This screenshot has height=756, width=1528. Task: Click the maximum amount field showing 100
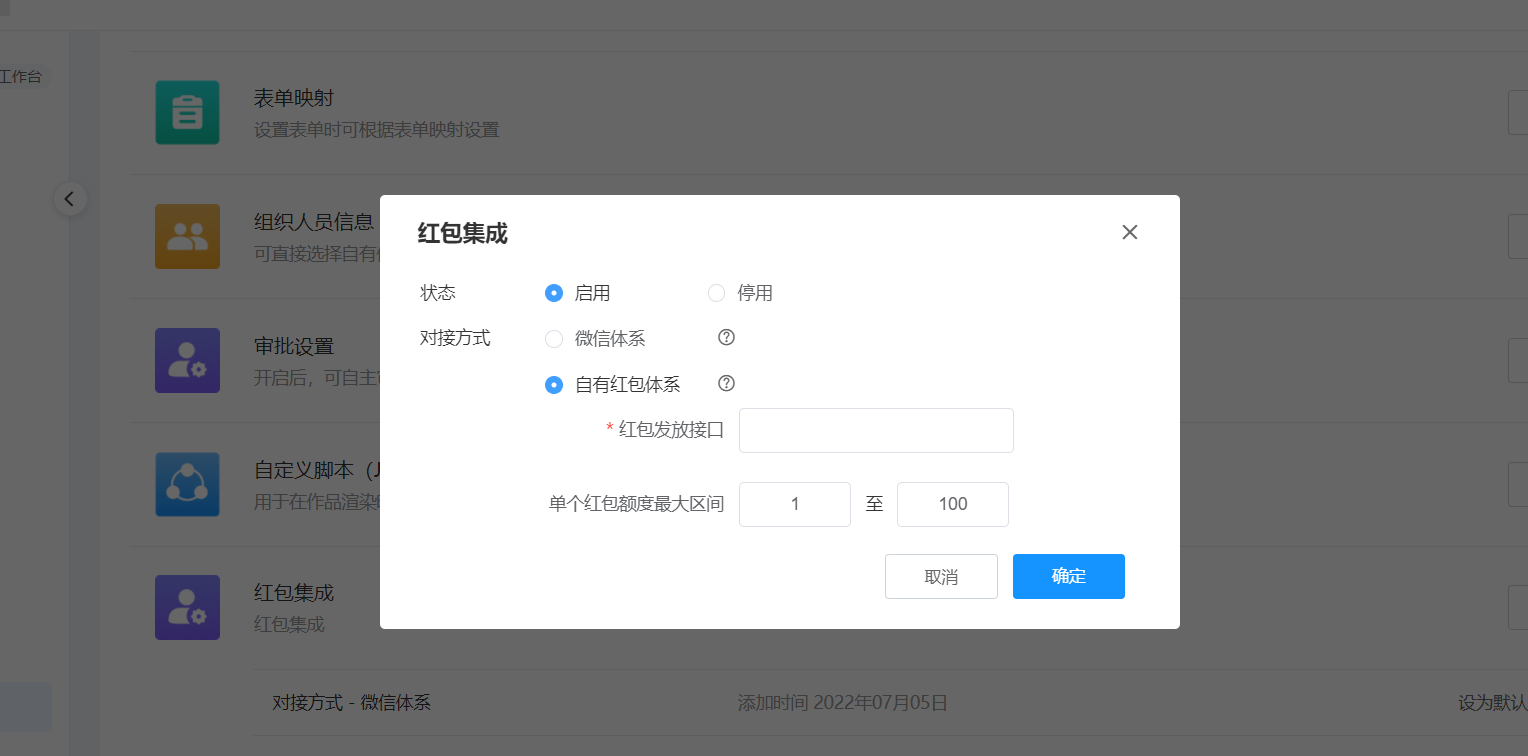(x=952, y=504)
